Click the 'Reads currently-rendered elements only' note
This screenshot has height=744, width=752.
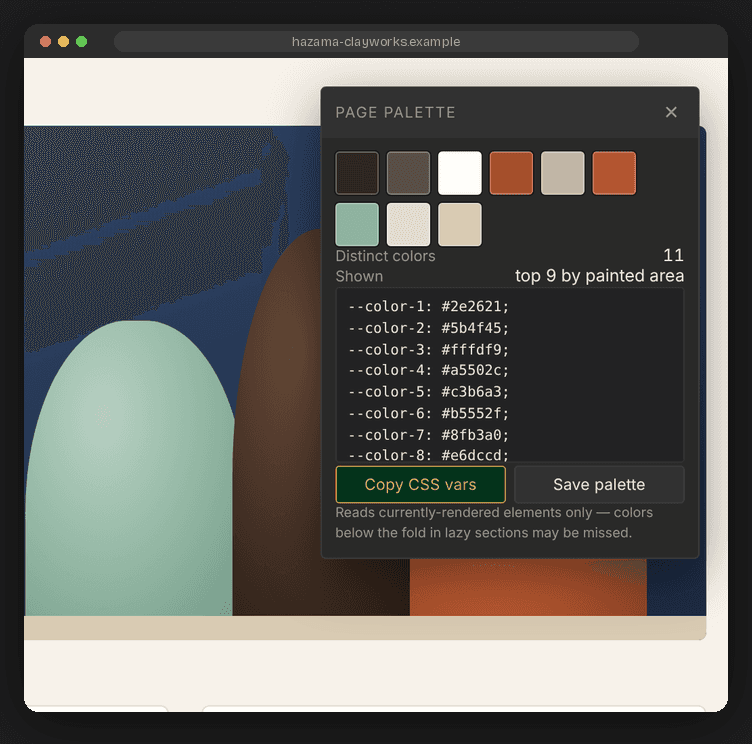tap(494, 522)
